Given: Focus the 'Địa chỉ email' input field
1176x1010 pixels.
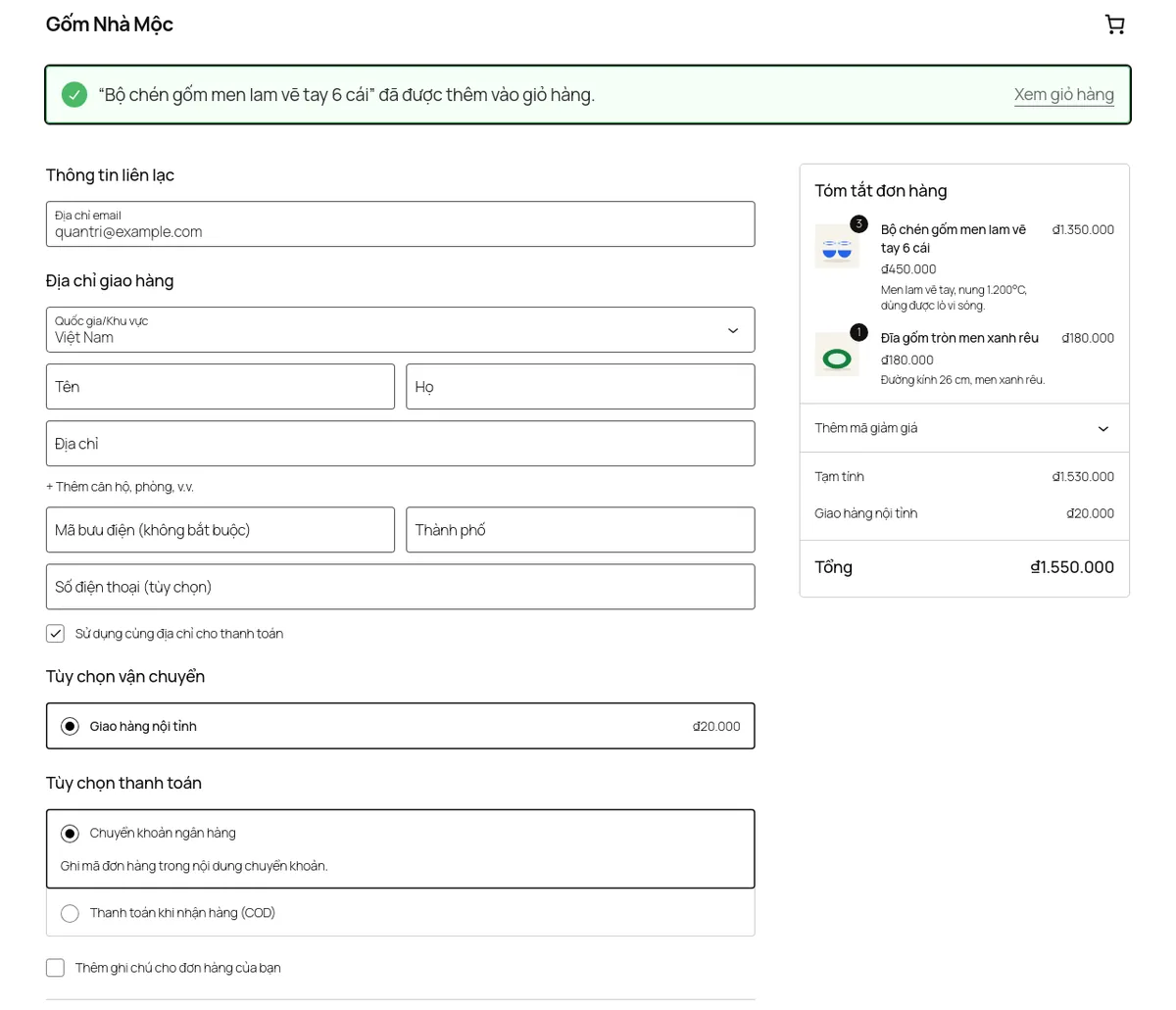Looking at the screenshot, I should (x=400, y=224).
